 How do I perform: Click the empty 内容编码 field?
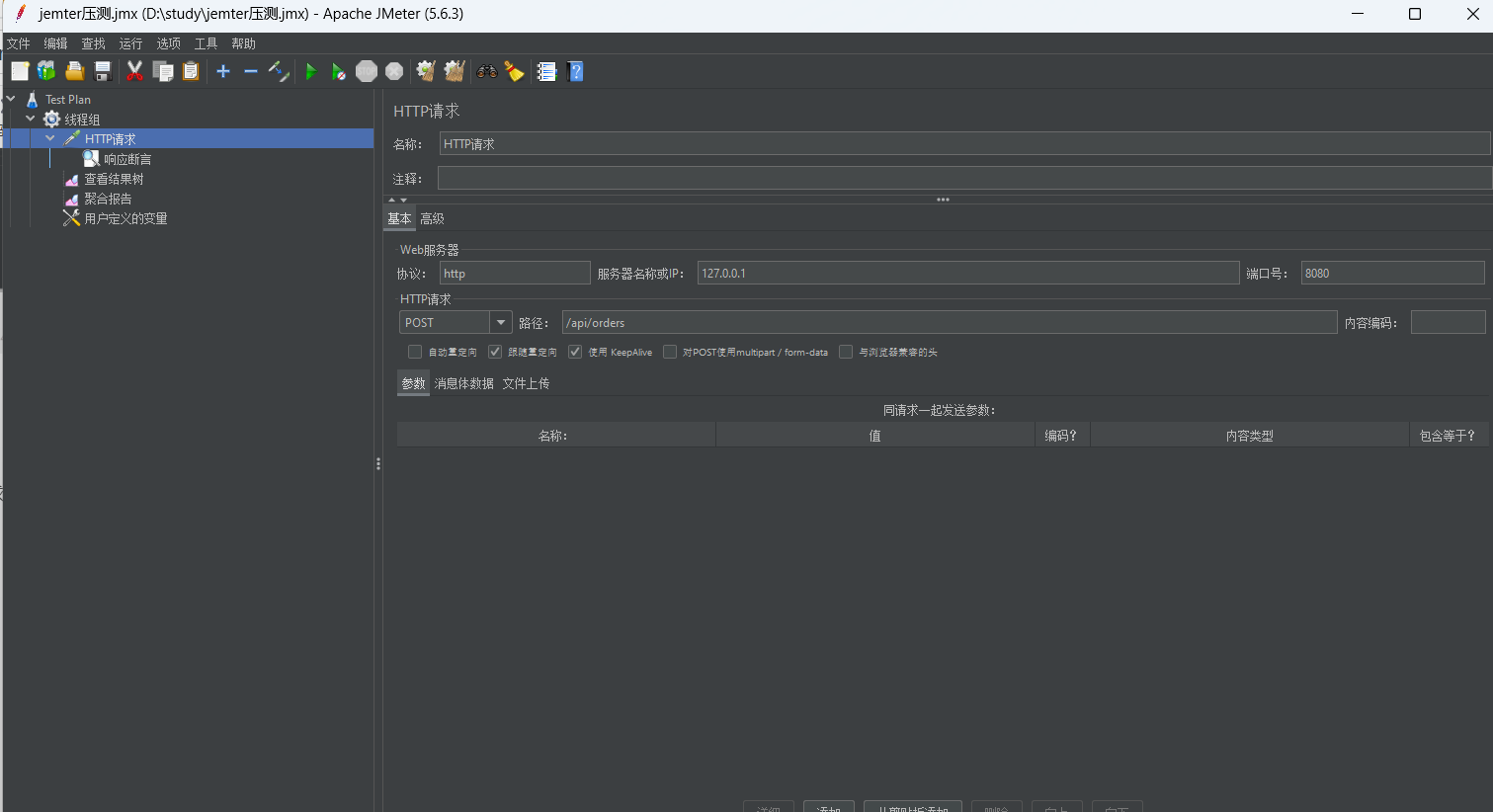(x=1449, y=323)
